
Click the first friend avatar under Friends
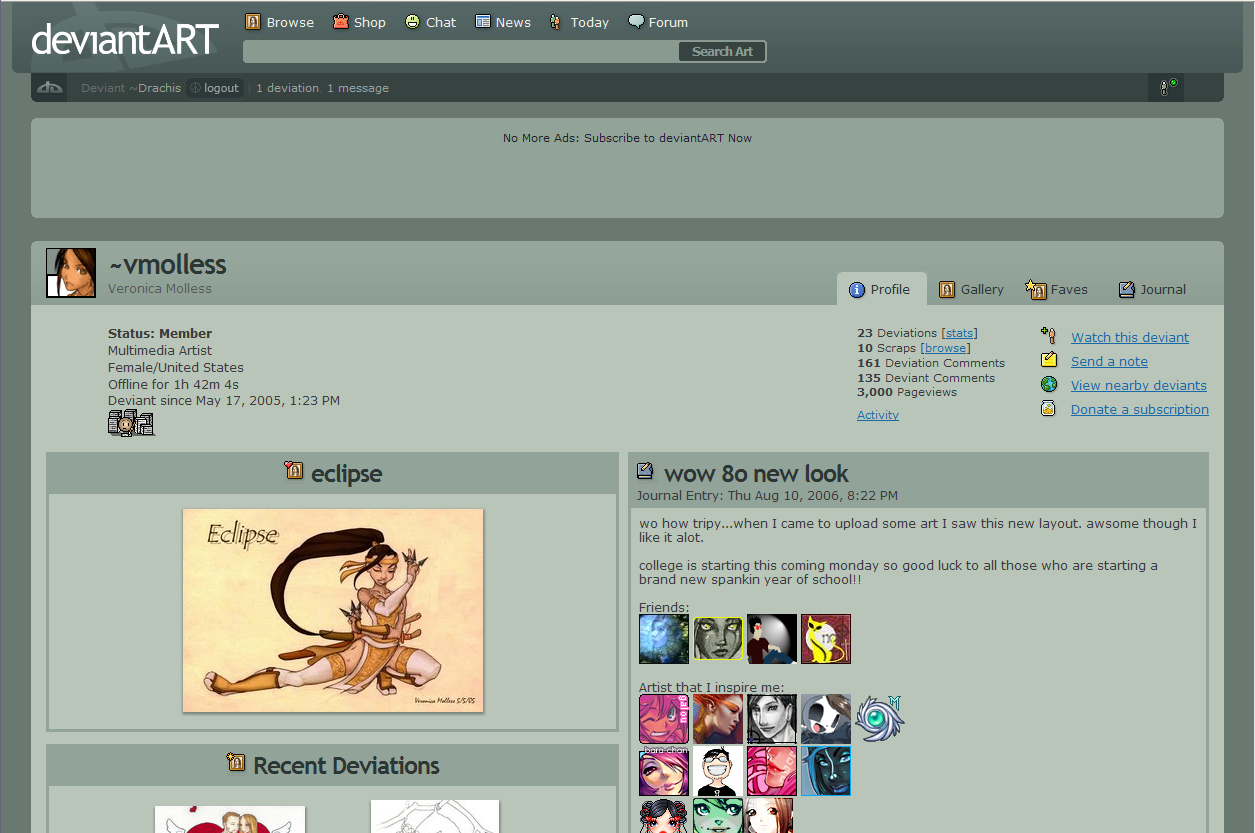click(664, 639)
